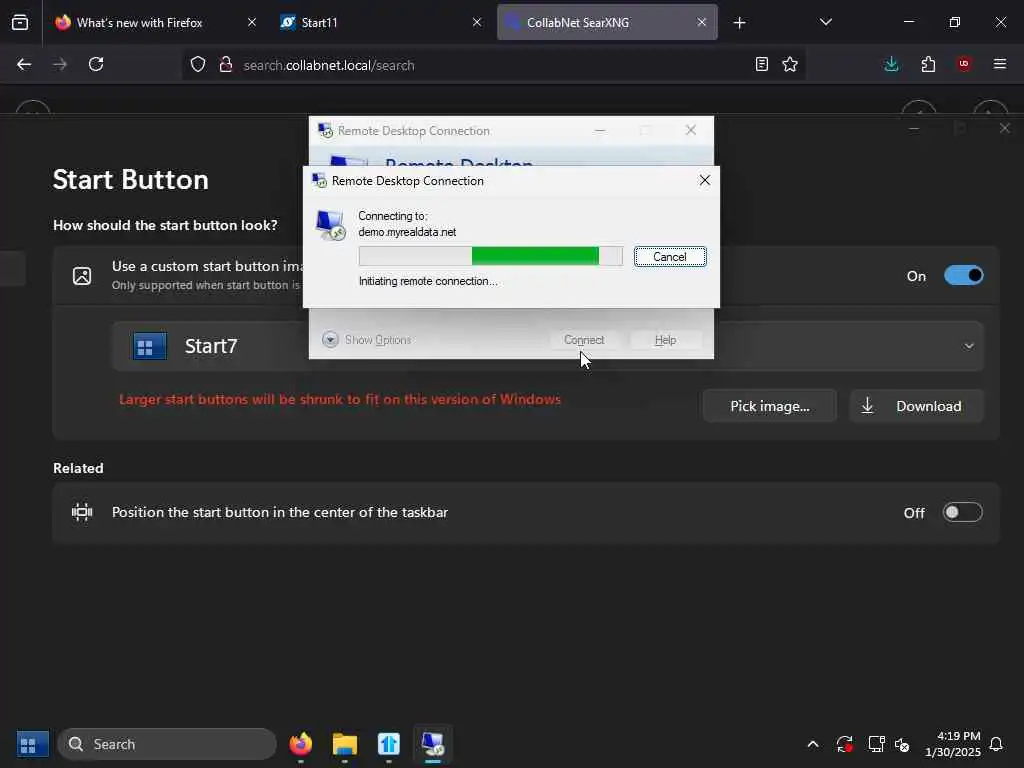The height and width of the screenshot is (768, 1024).
Task: Bookmark this page star icon
Action: [x=790, y=64]
